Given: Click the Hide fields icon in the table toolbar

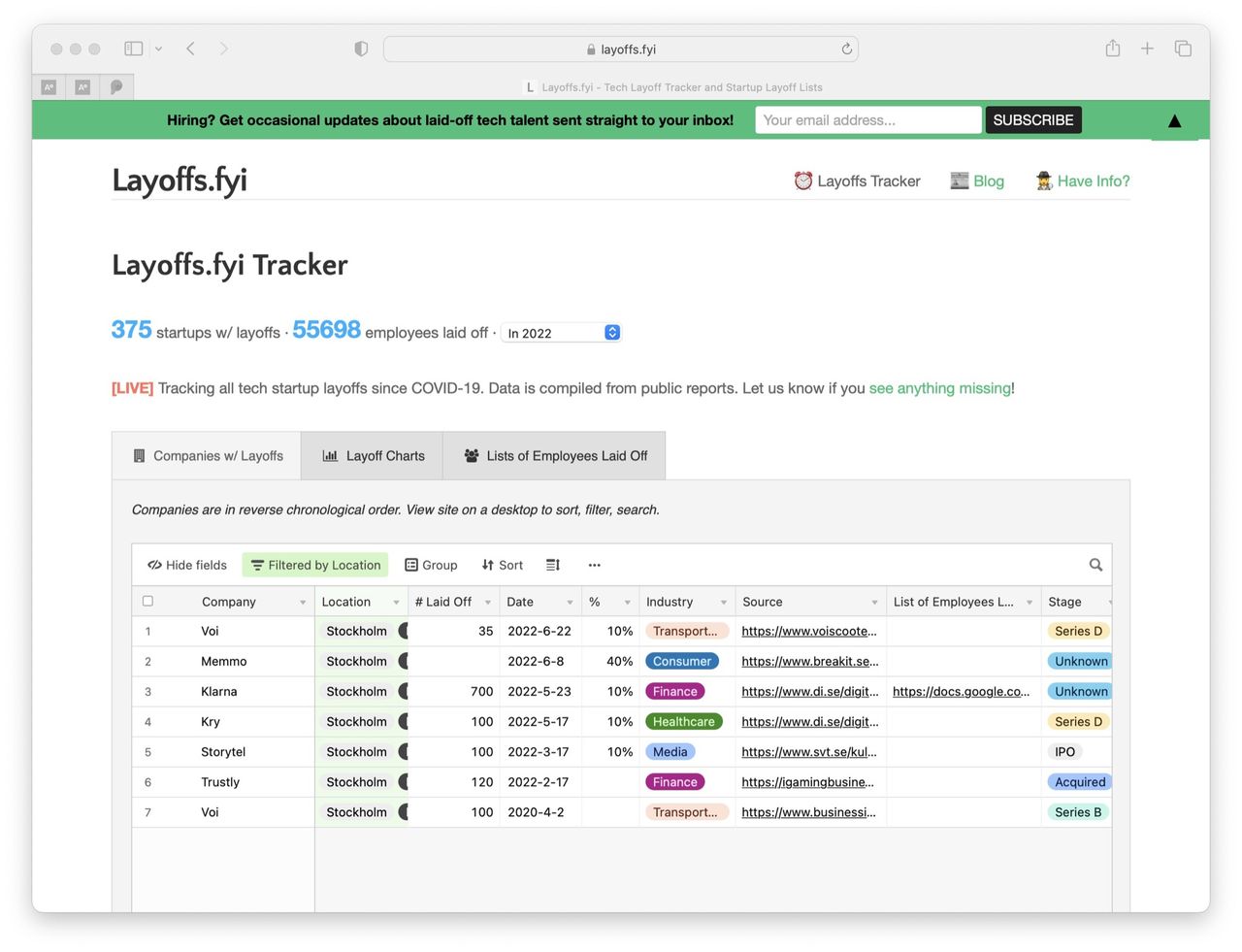Looking at the screenshot, I should [154, 564].
